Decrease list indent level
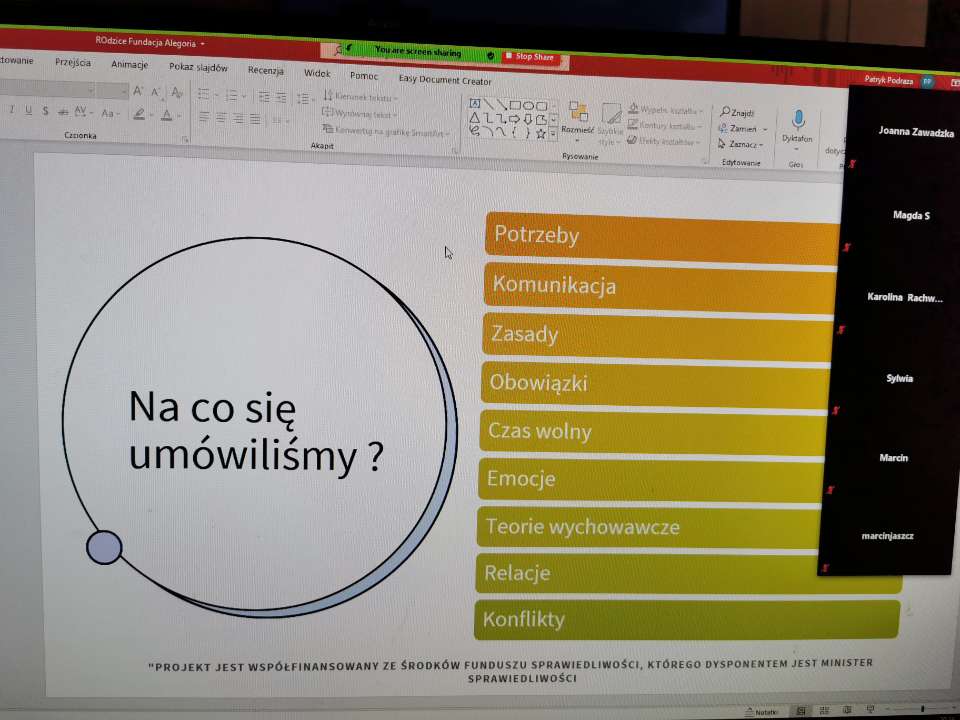 tap(264, 97)
